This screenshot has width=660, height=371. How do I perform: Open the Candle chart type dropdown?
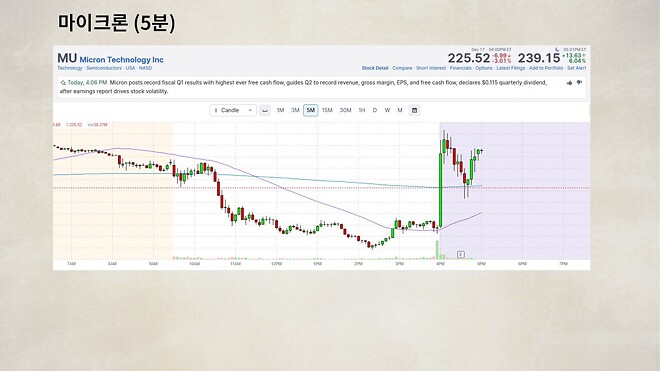[233, 110]
